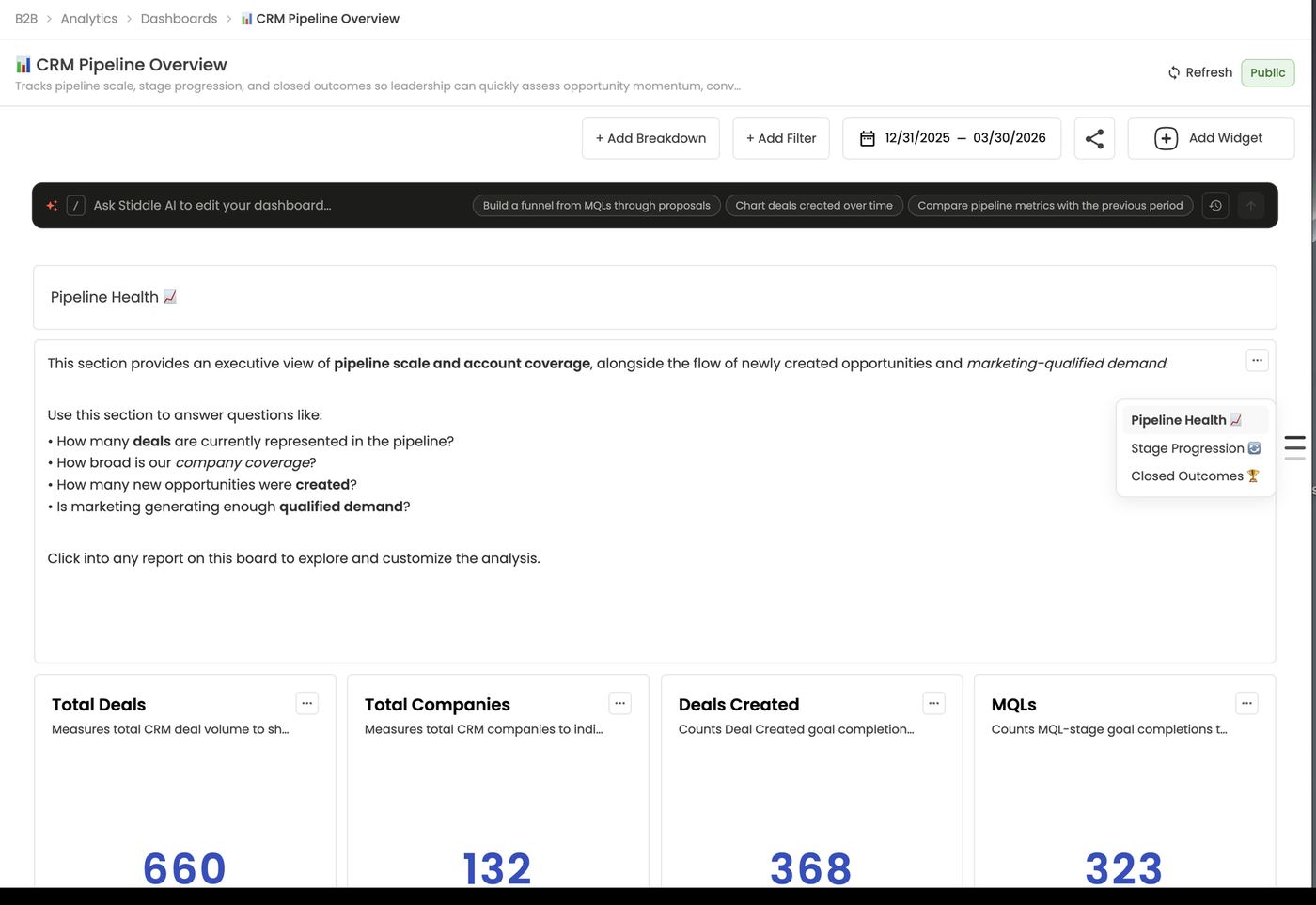Screen dimensions: 1316x905
Task: Click the Refresh text label
Action: tap(1209, 72)
